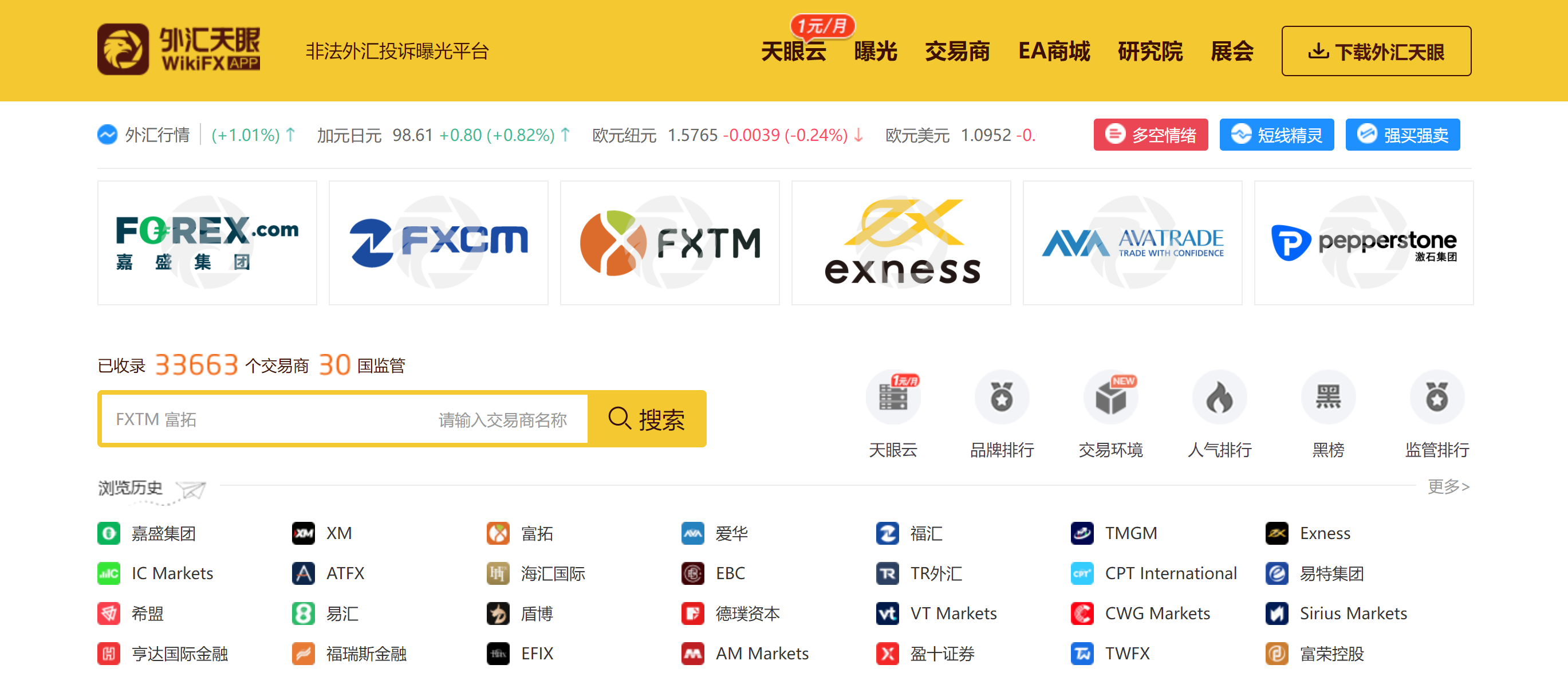Open the 天眼云 server icon shortcut

tap(892, 398)
